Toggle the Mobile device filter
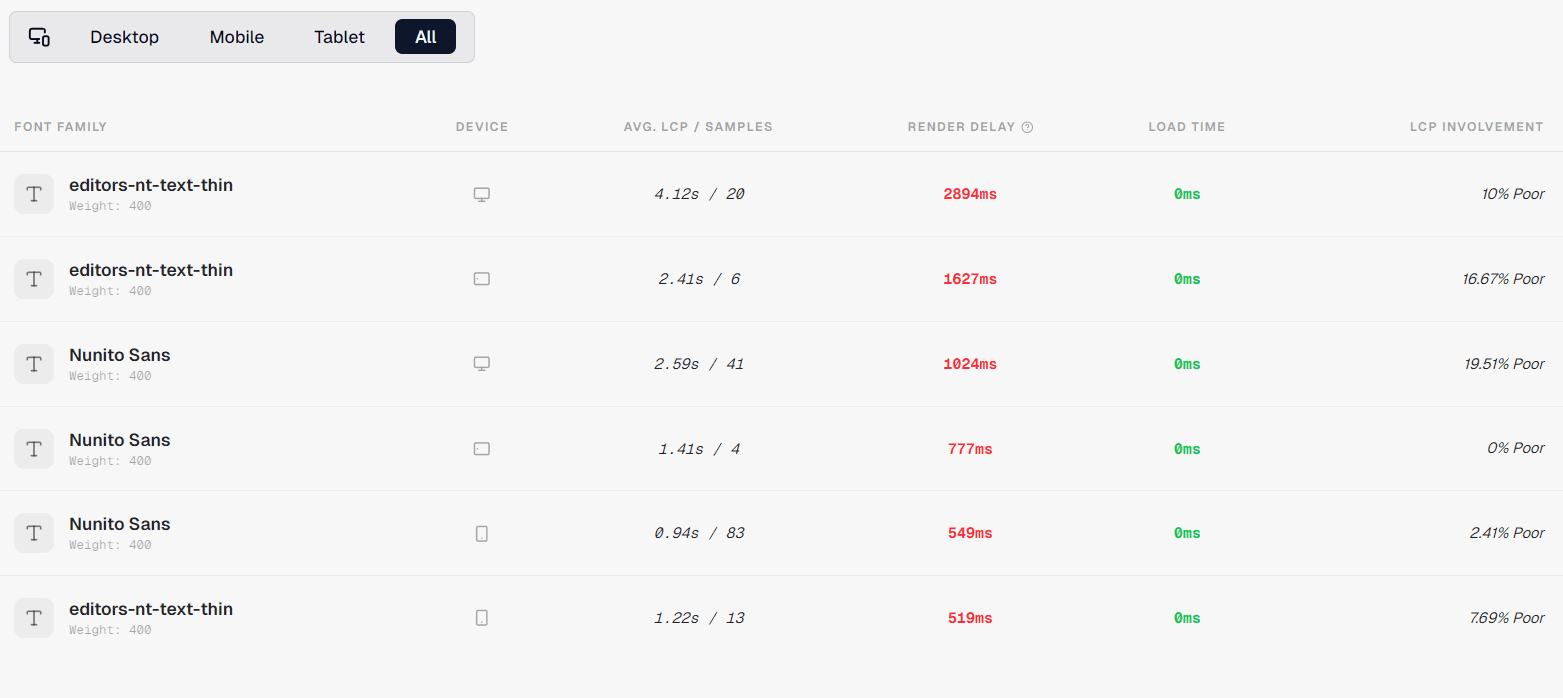The image size is (1563, 698). click(236, 36)
